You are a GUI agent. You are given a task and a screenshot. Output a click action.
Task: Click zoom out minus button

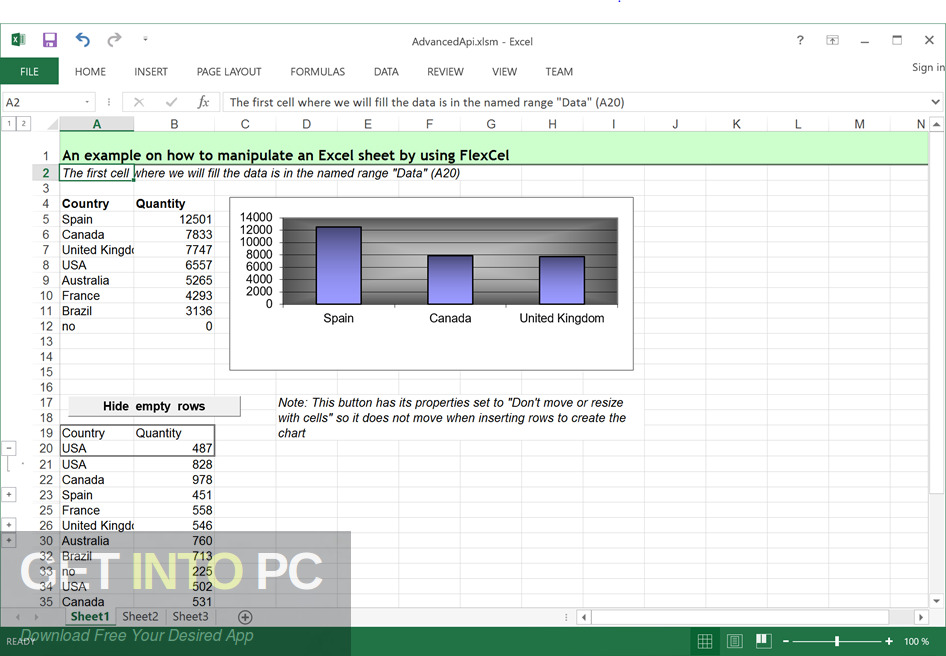[x=786, y=641]
